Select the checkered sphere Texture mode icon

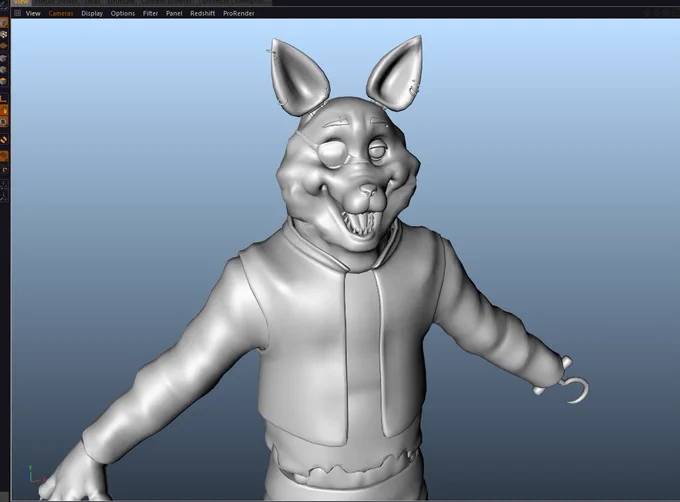pyautogui.click(x=3, y=34)
